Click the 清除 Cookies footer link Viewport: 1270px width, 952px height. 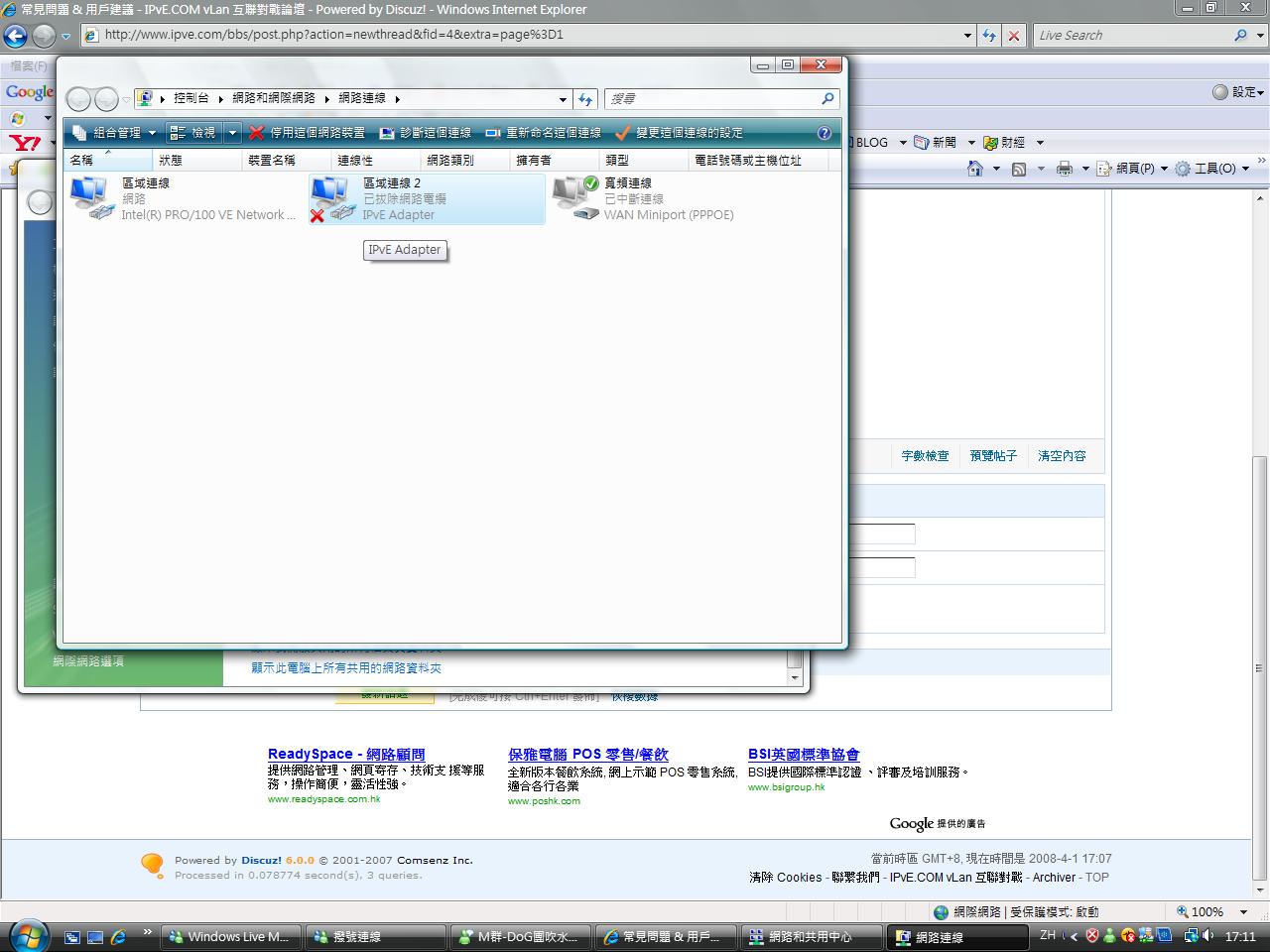786,878
